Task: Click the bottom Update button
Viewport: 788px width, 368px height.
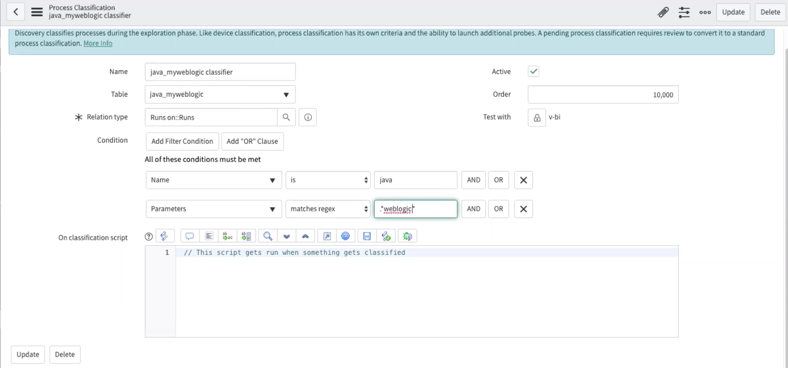Action: point(28,354)
